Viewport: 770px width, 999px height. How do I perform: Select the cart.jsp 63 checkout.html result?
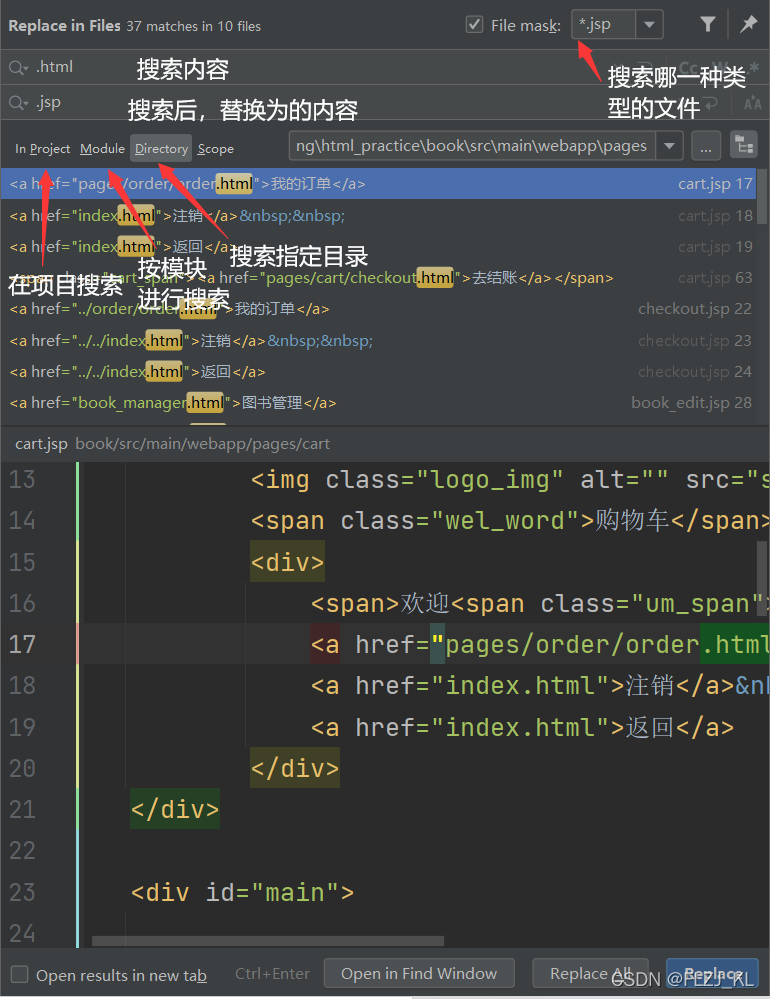[x=378, y=278]
